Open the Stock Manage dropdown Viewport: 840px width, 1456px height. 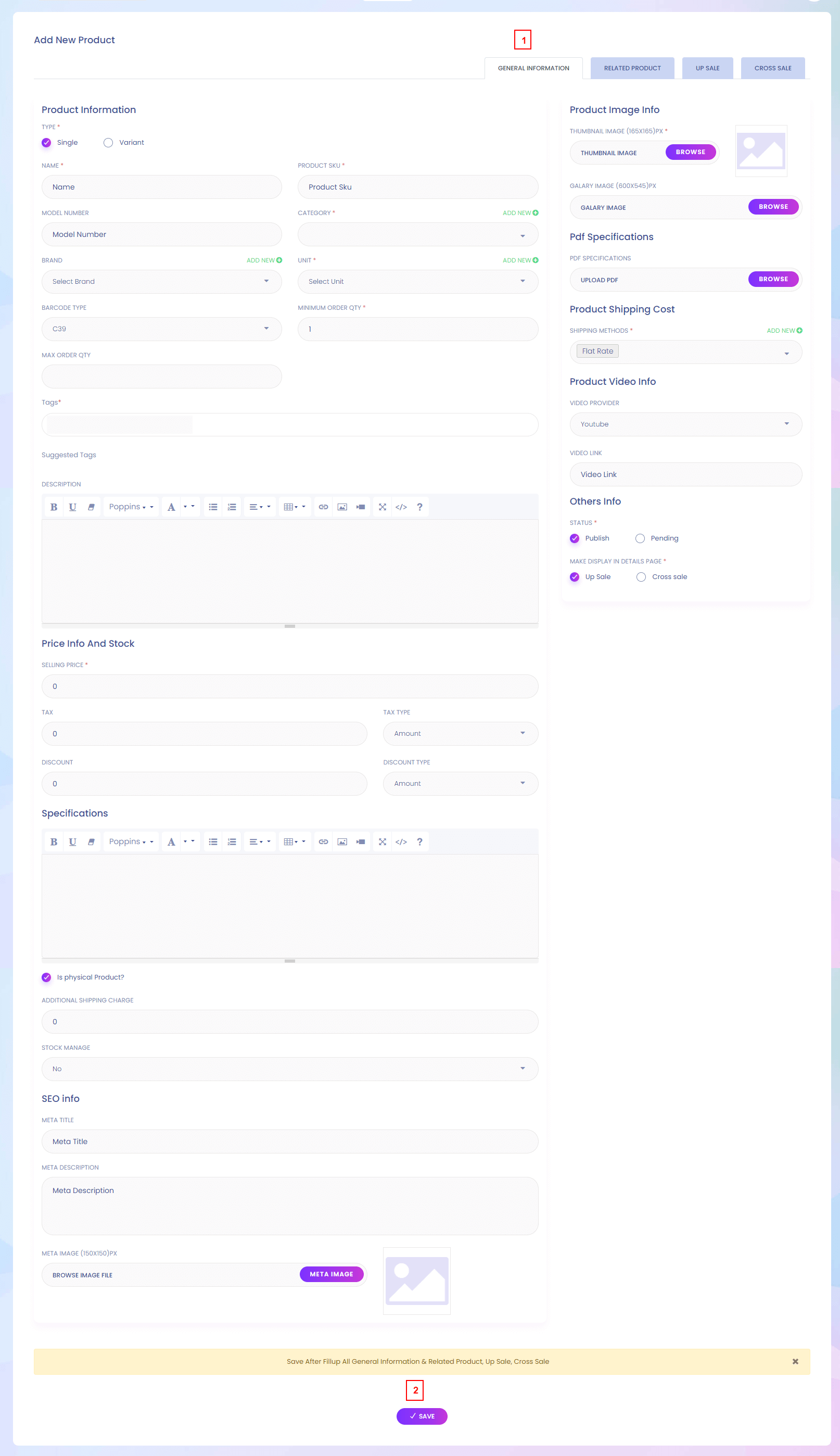pos(289,1069)
